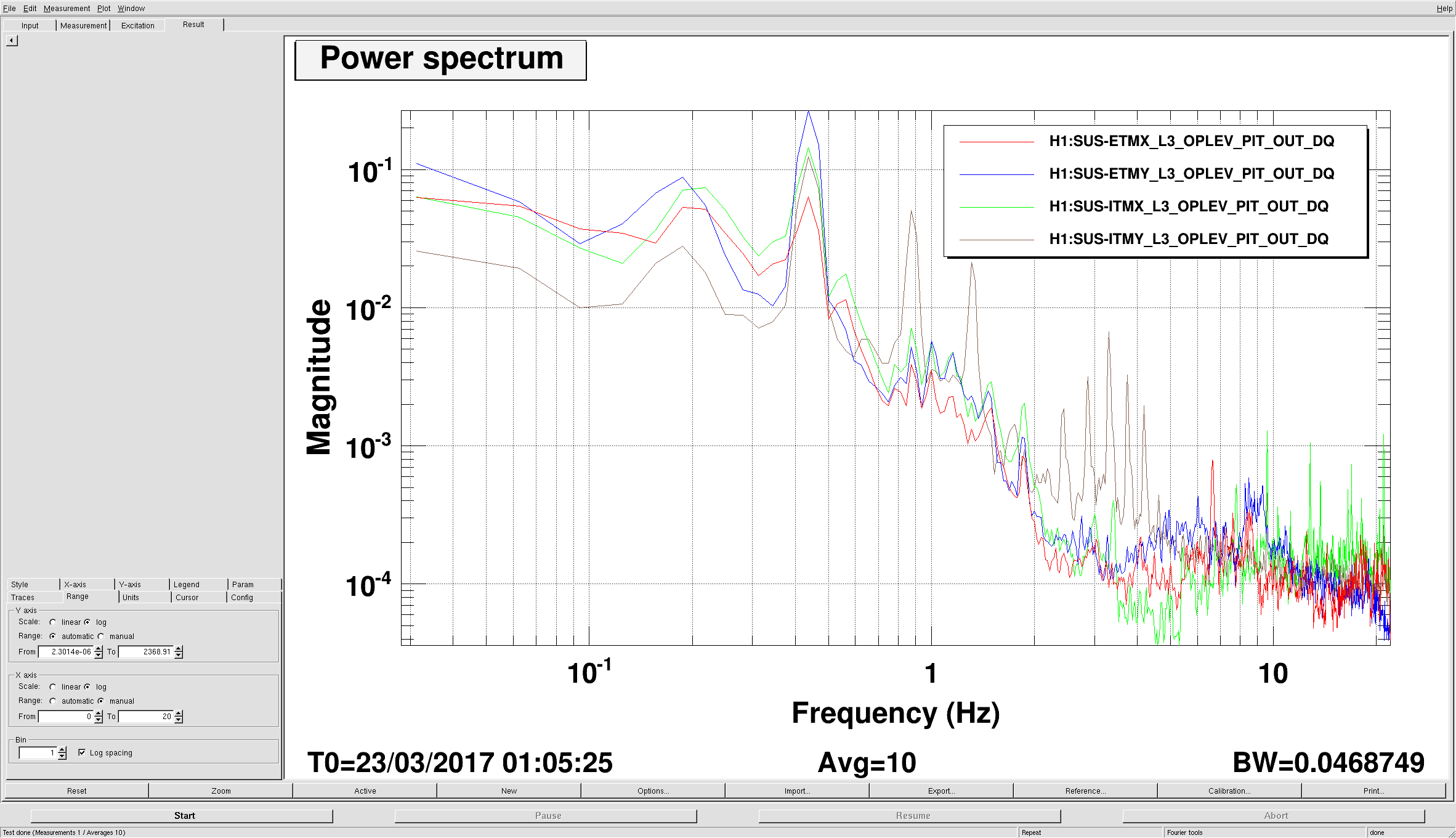This screenshot has height=838, width=1456.
Task: Click the X axis From value field
Action: point(66,716)
